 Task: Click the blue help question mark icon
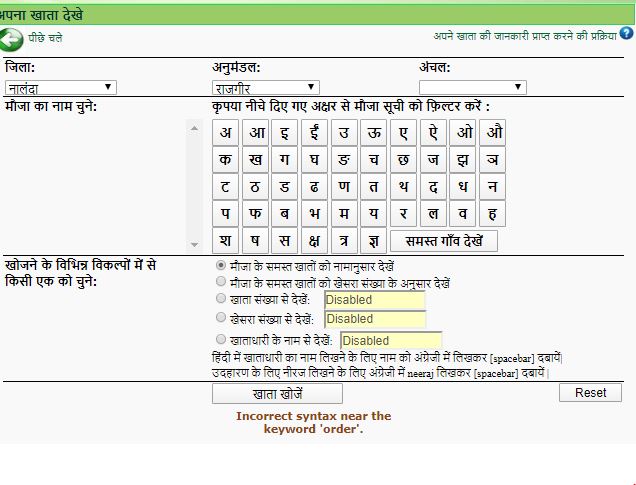coord(627,34)
